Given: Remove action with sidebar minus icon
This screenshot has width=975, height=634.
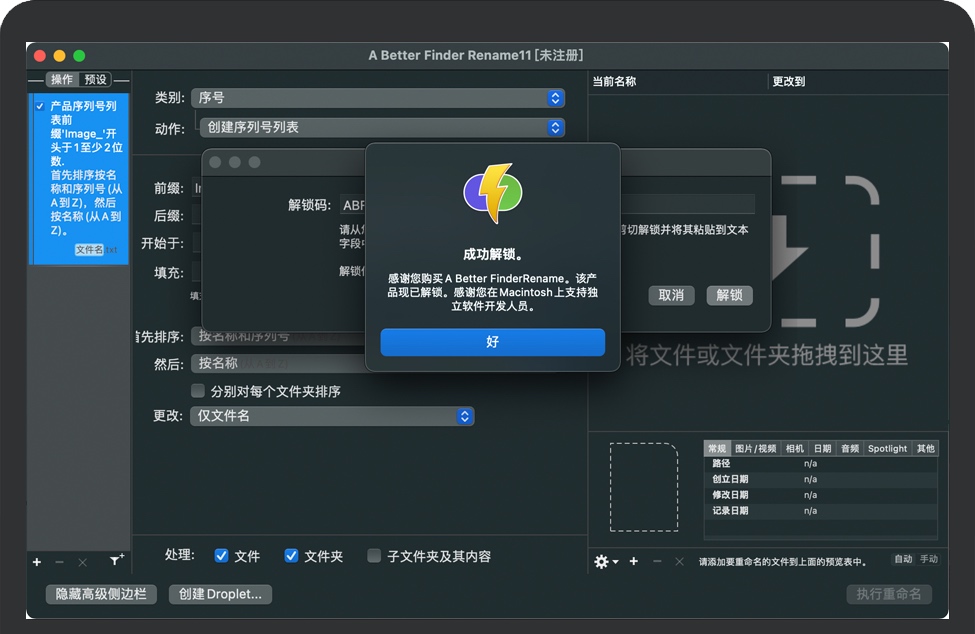Looking at the screenshot, I should click(60, 562).
